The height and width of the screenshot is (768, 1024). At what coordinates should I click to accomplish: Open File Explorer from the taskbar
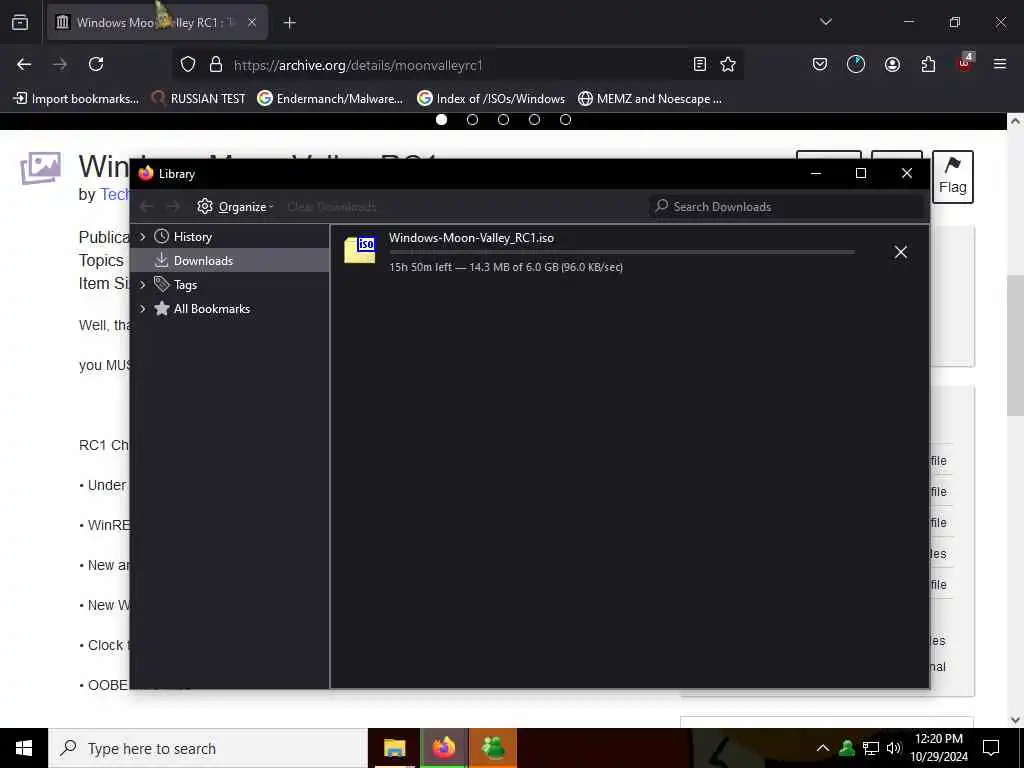(394, 748)
